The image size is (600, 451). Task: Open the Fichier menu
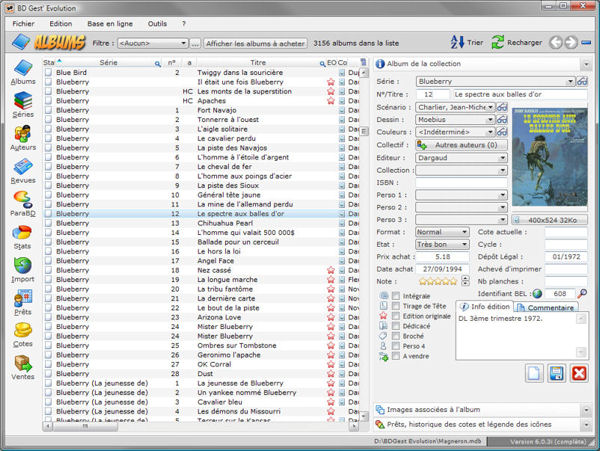pyautogui.click(x=23, y=24)
